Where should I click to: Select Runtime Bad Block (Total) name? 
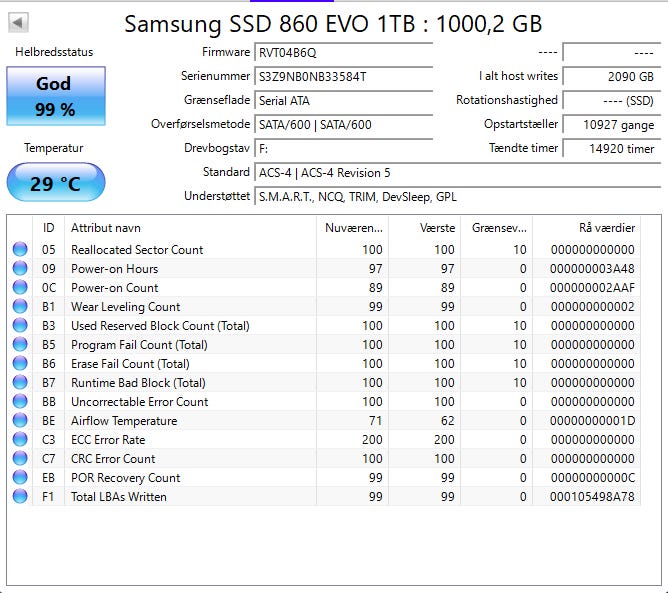click(138, 383)
